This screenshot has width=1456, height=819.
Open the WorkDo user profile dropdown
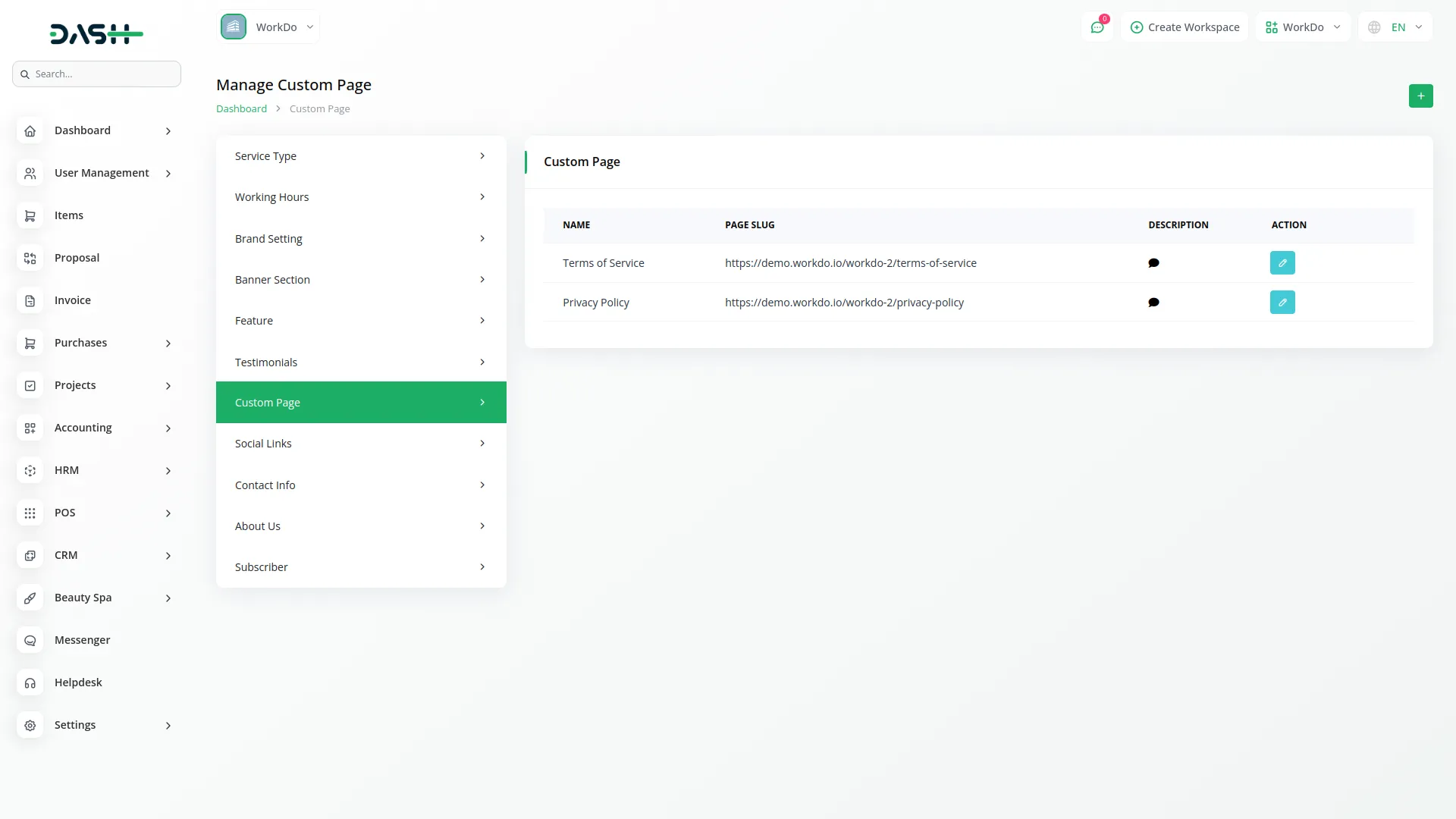tap(1303, 27)
